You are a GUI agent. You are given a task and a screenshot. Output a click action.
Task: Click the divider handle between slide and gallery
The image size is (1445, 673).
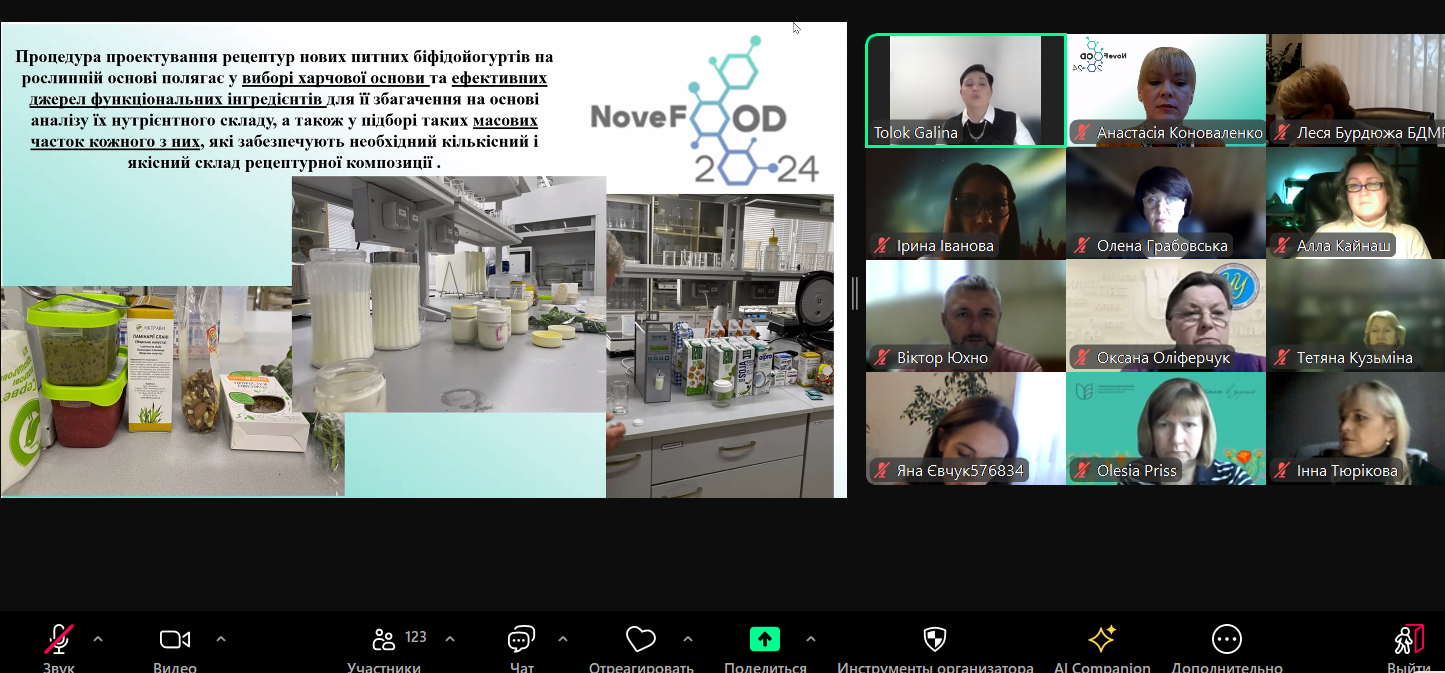click(x=855, y=293)
